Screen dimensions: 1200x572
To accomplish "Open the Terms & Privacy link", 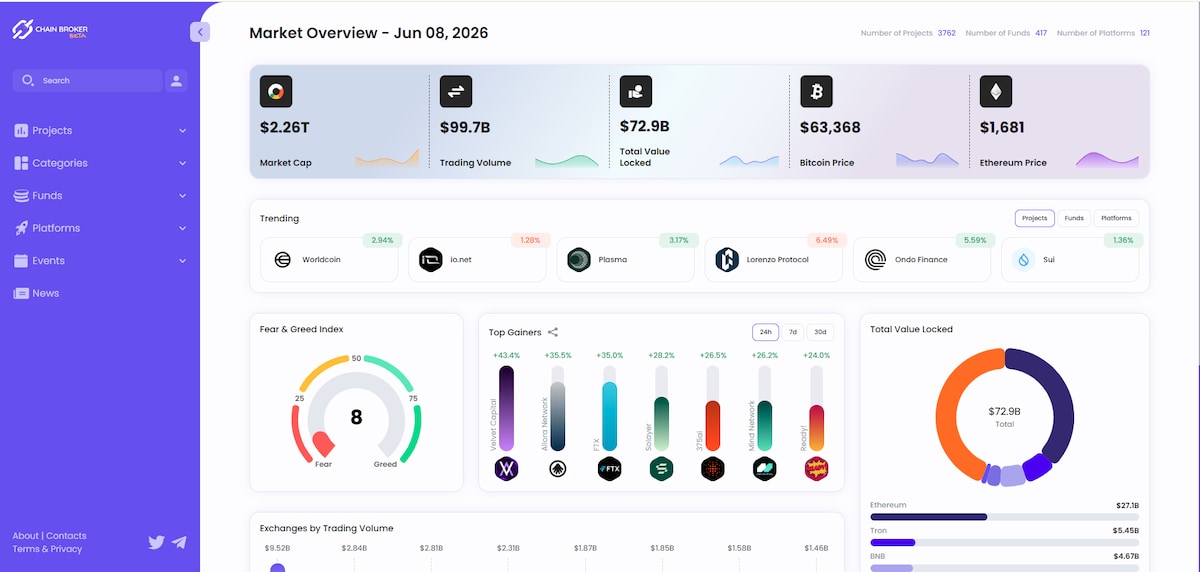I will click(x=47, y=549).
